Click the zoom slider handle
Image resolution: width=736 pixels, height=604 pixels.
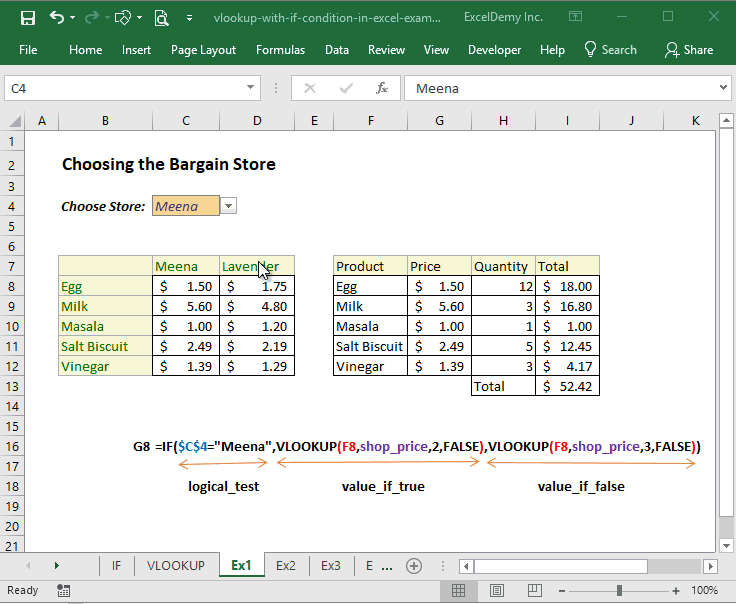click(620, 591)
